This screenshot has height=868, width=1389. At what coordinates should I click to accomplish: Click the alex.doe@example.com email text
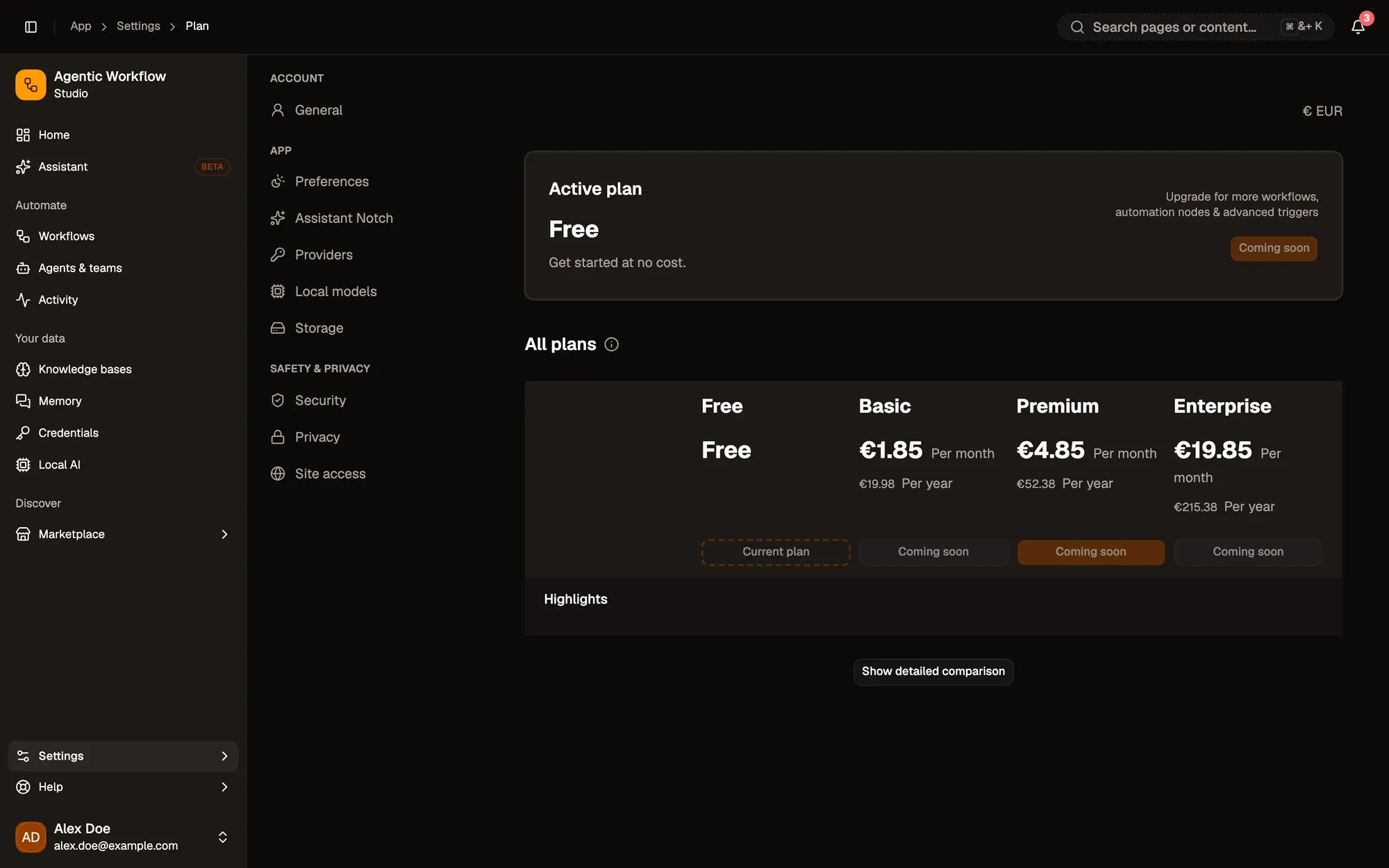click(116, 846)
